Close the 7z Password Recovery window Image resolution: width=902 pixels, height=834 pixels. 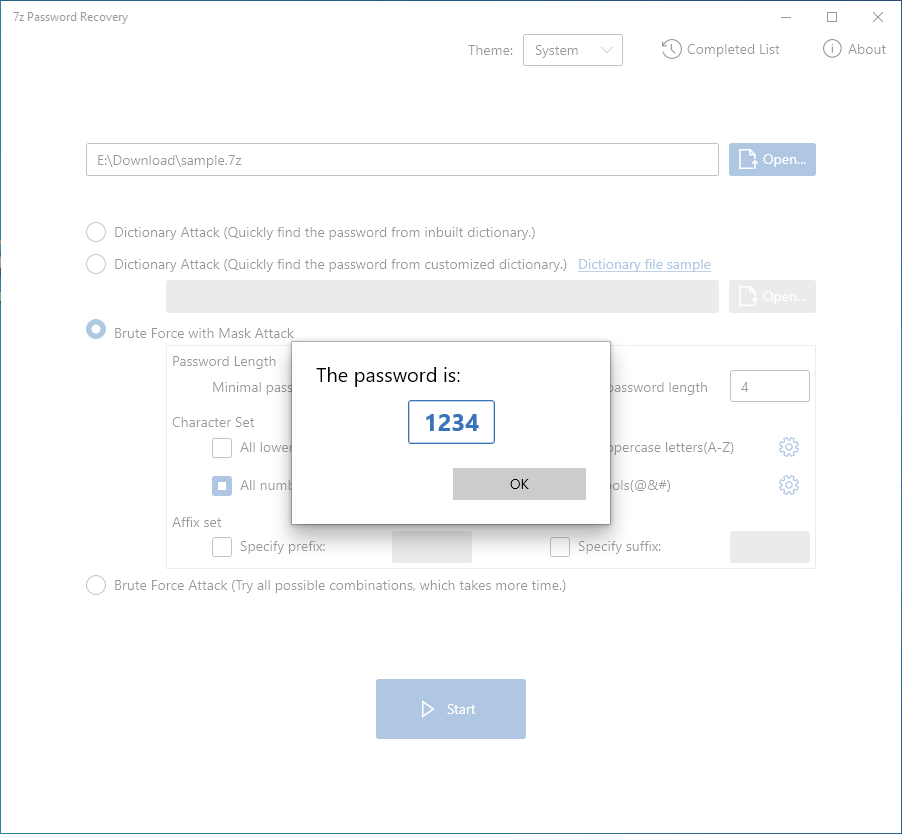tap(878, 17)
